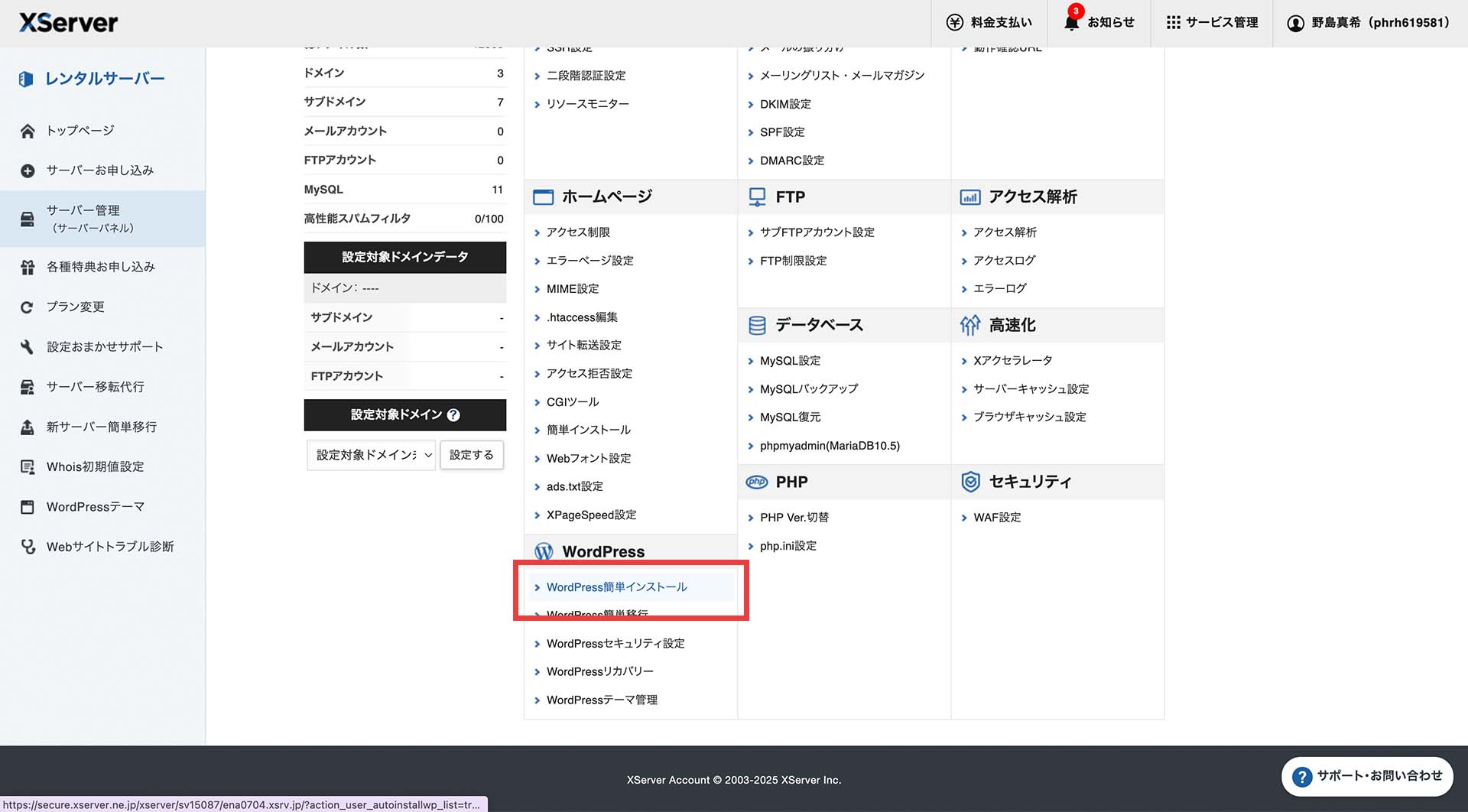Click the WordPressテーマ window icon
Image resolution: width=1468 pixels, height=812 pixels.
click(x=28, y=507)
